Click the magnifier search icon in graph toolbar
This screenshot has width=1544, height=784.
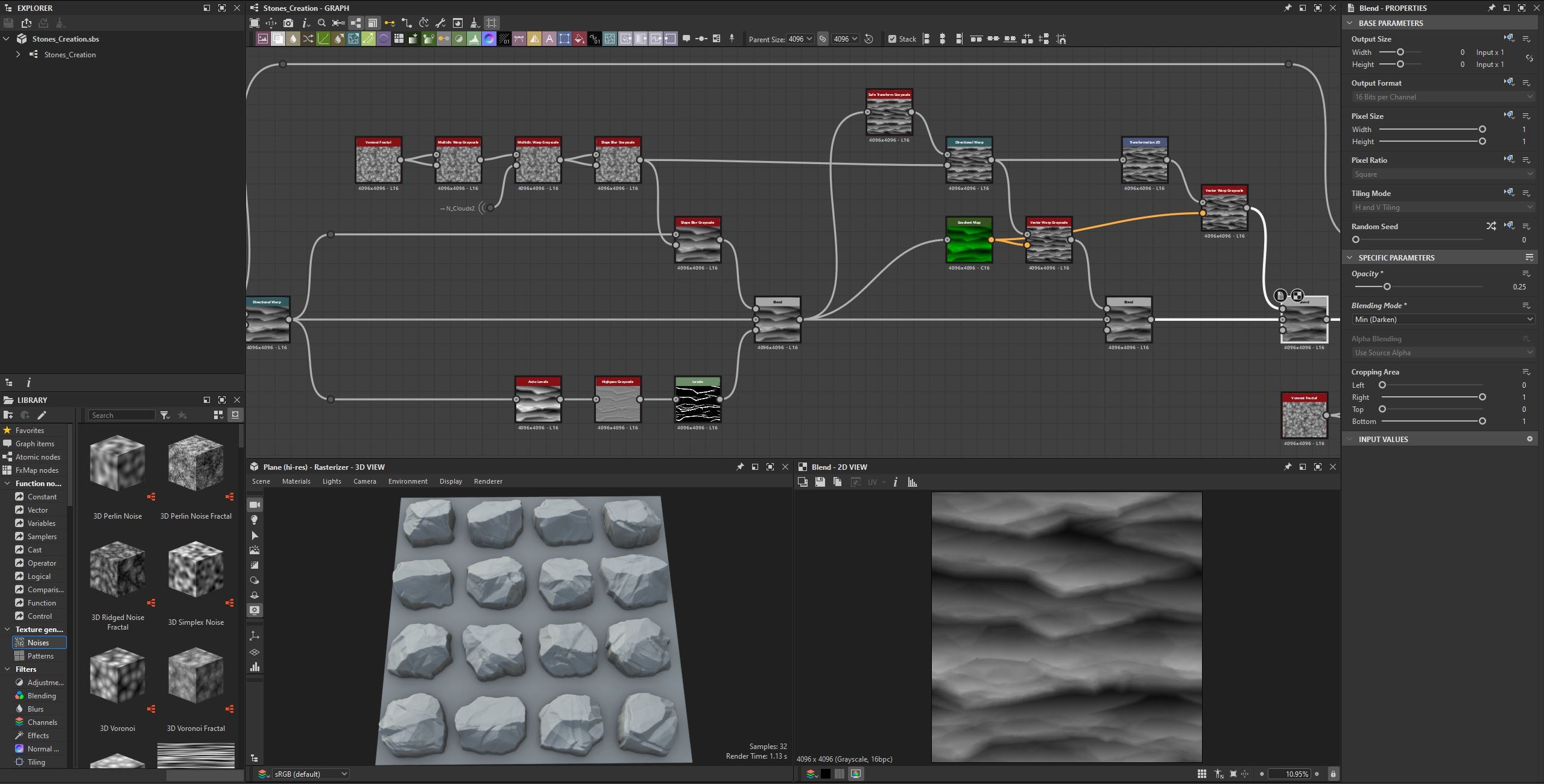click(x=321, y=23)
